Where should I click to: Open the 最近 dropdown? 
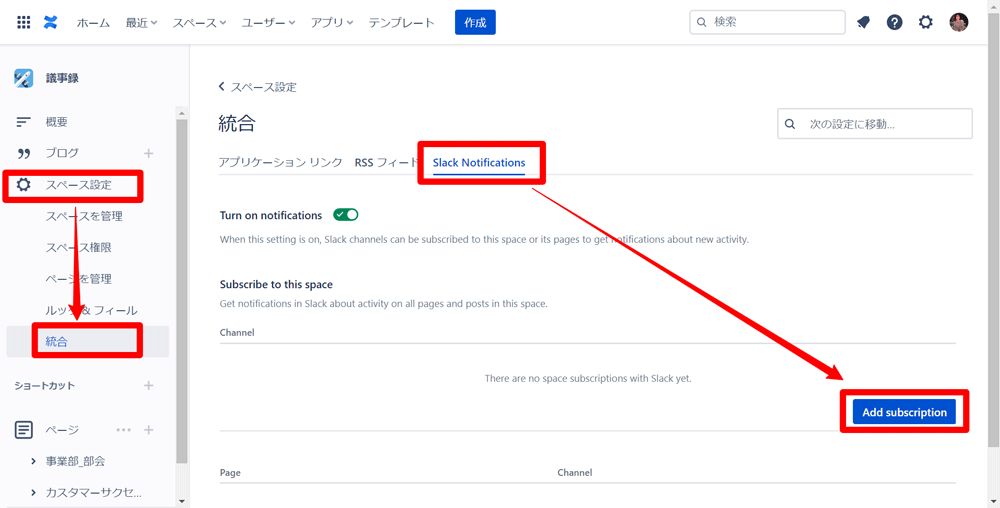point(142,22)
